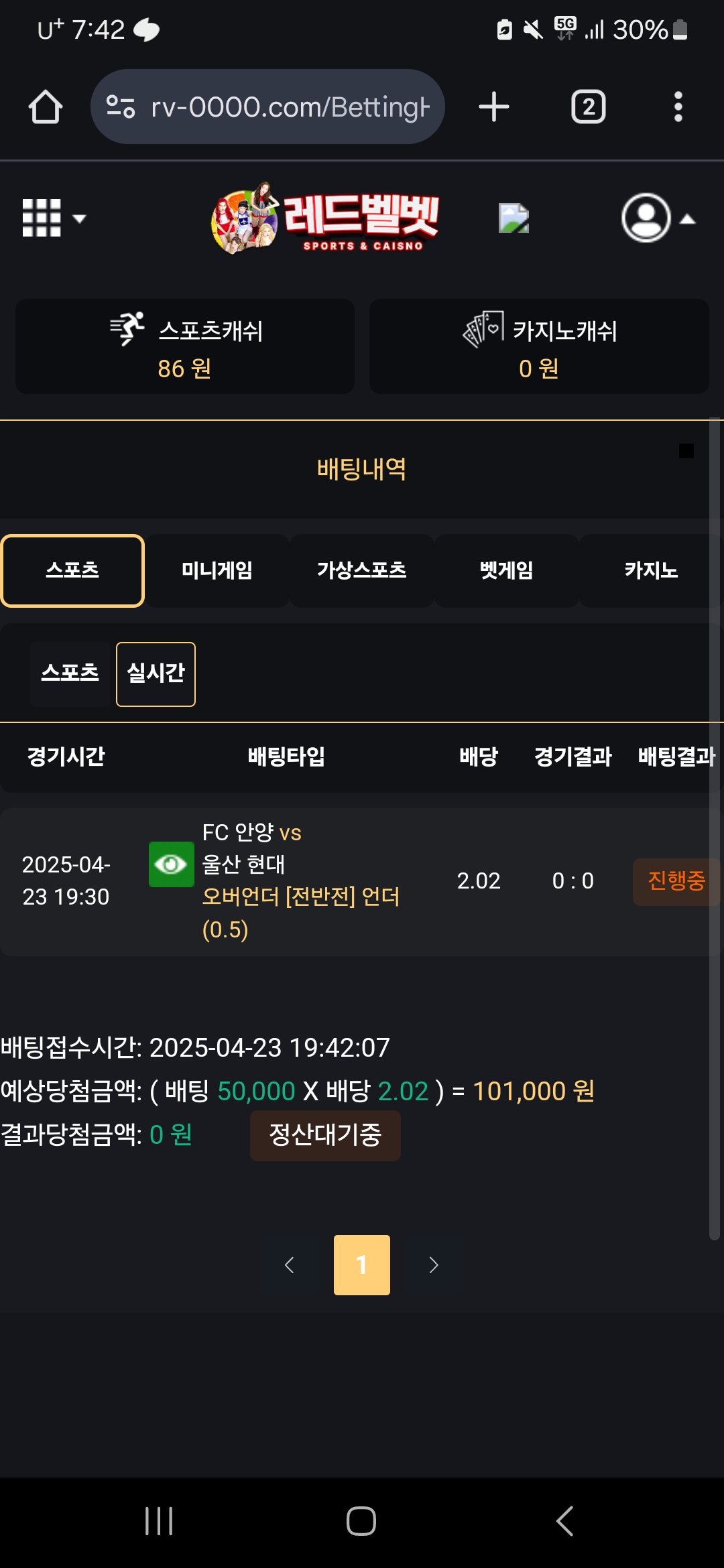The width and height of the screenshot is (724, 1568).
Task: Tap the site info icon in address bar
Action: click(x=121, y=107)
